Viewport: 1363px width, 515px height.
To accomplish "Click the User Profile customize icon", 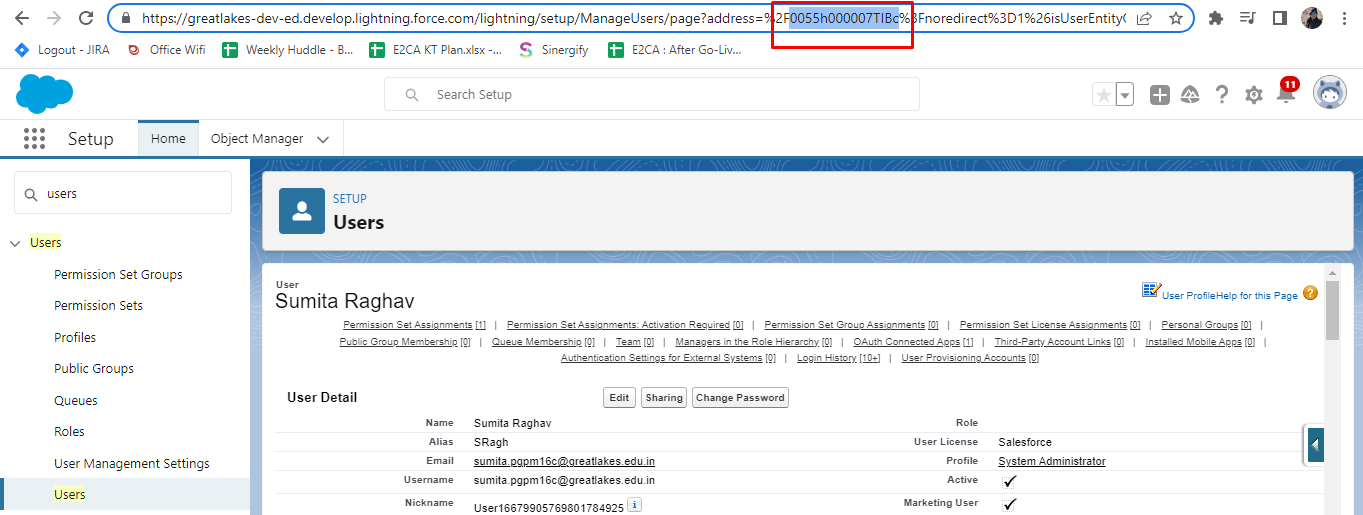I will (x=1151, y=290).
